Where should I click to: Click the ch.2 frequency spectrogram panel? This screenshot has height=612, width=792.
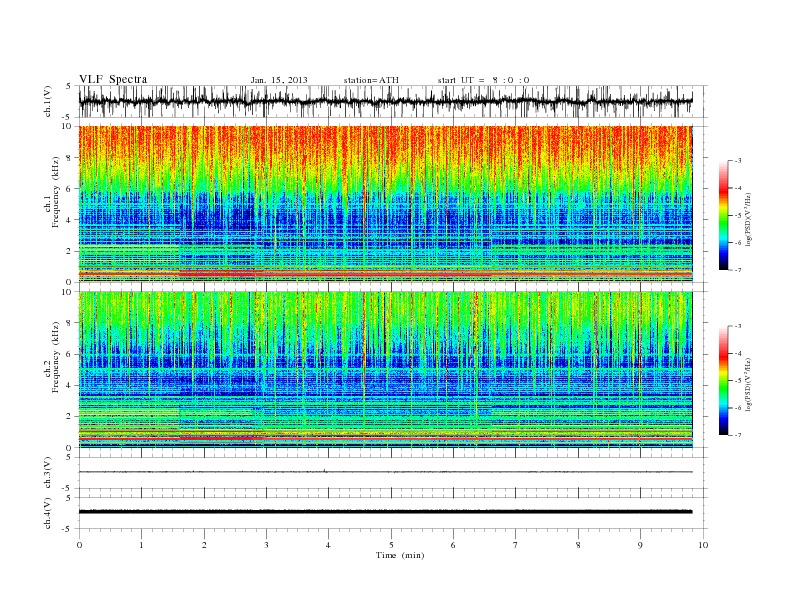pos(385,370)
